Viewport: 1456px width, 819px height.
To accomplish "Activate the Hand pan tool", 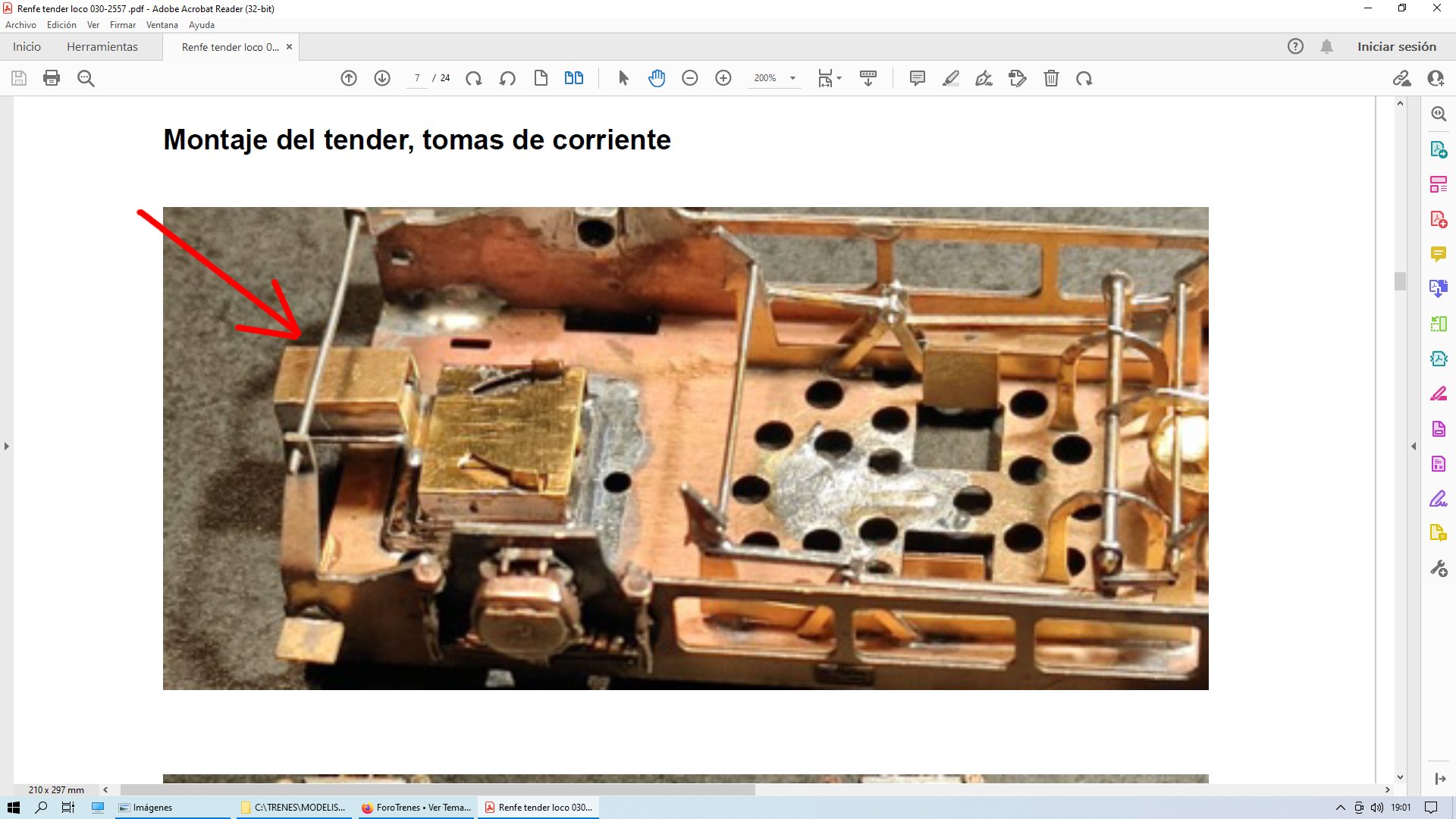I will pos(657,78).
